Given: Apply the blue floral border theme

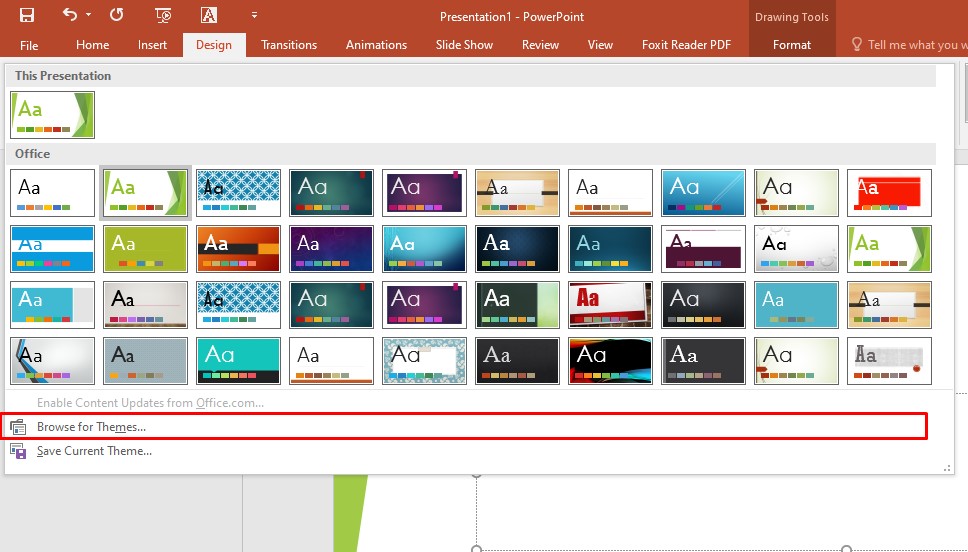Looking at the screenshot, I should [425, 361].
